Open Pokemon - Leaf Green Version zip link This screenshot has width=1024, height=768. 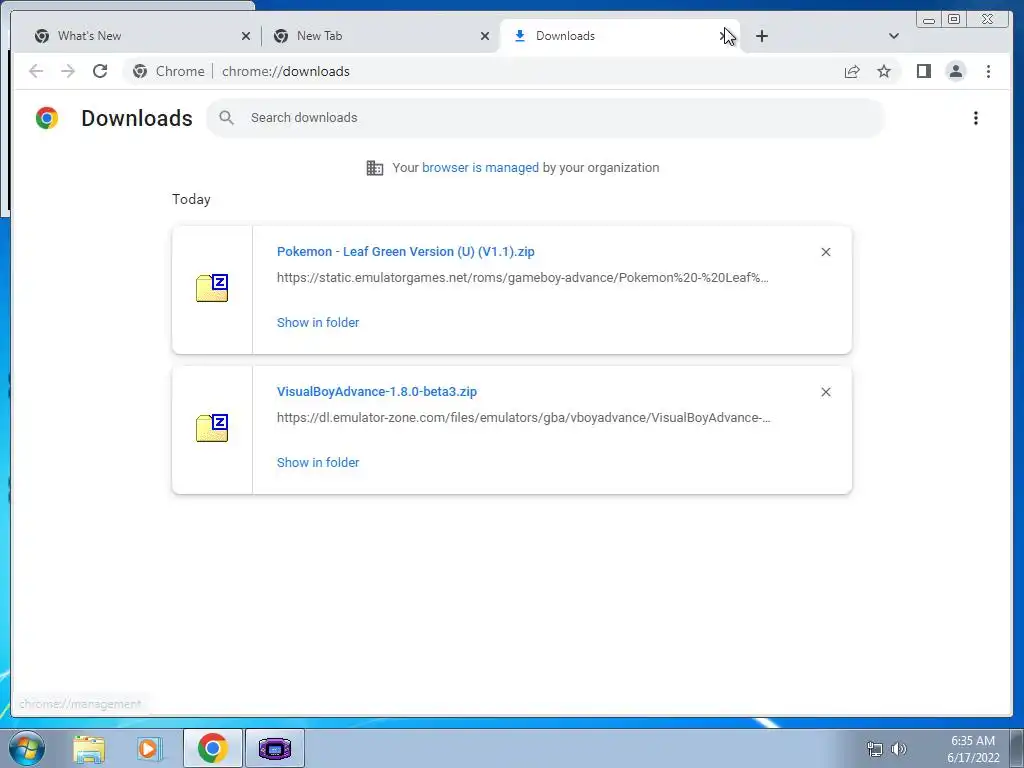pos(406,251)
